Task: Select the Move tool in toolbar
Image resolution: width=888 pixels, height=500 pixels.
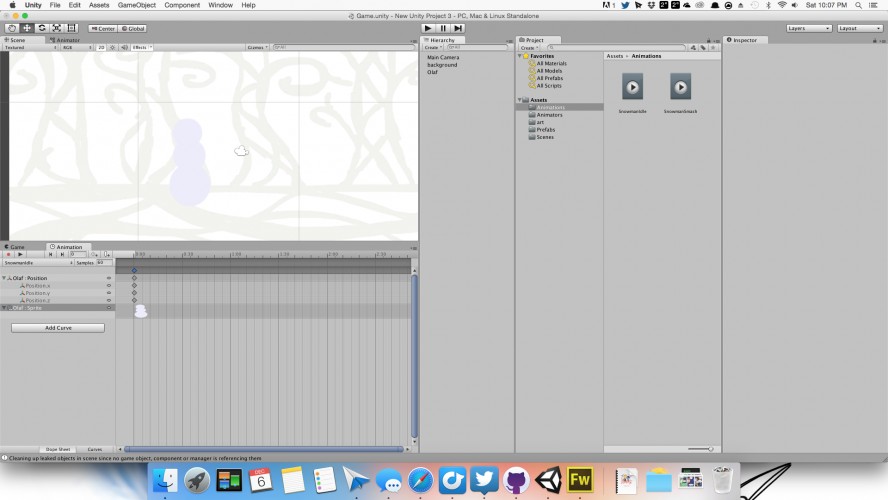Action: [x=27, y=28]
